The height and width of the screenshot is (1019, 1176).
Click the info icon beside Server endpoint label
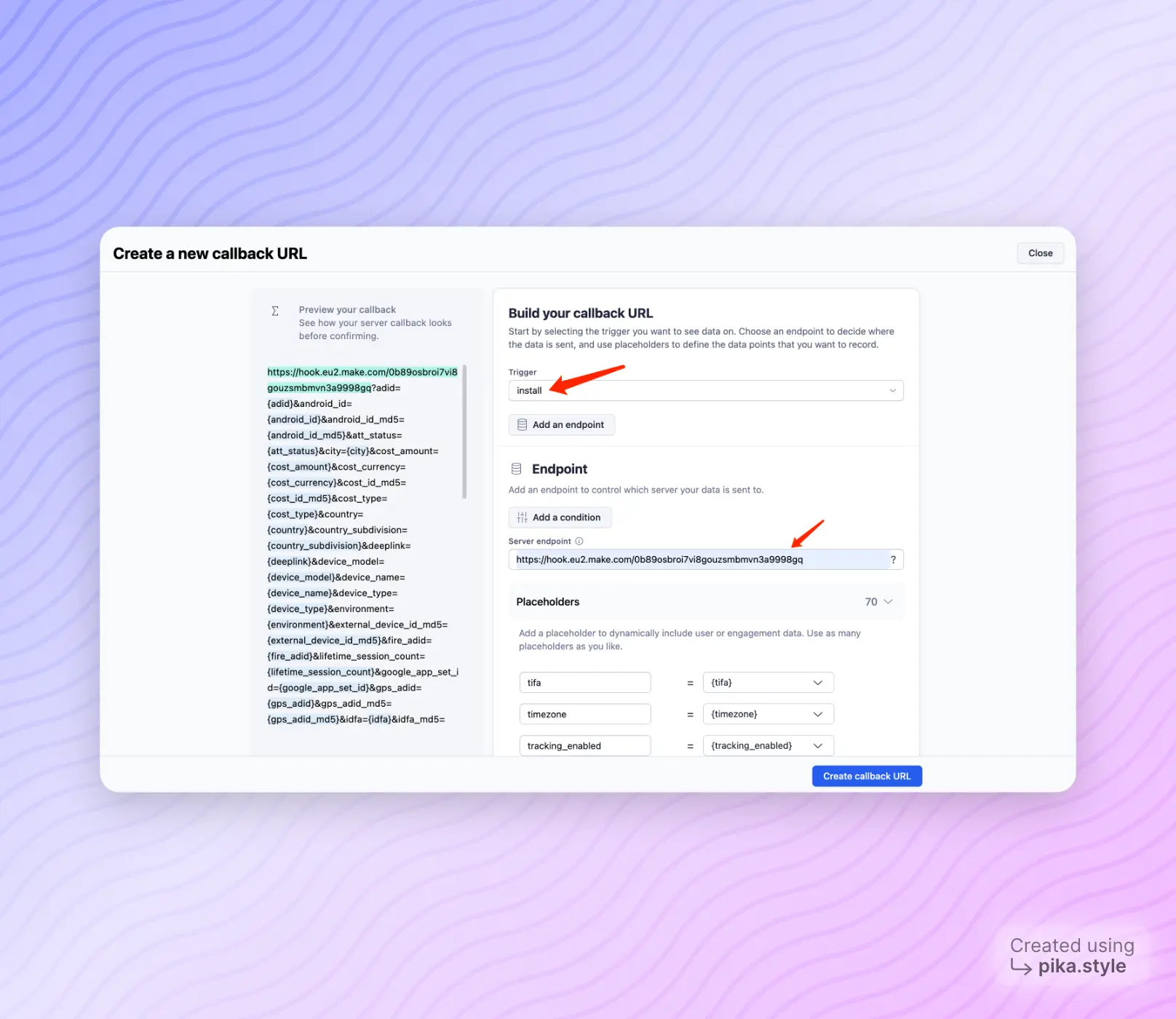pos(579,541)
